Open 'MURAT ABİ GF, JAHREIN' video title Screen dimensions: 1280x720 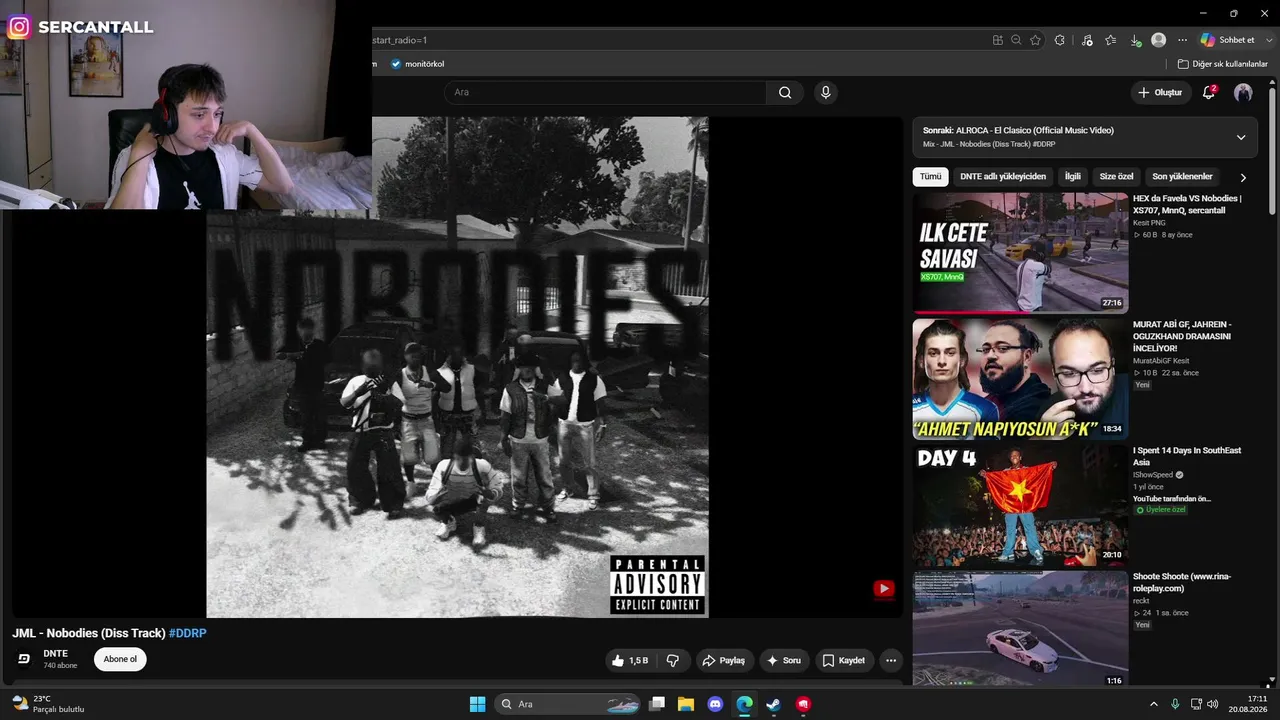click(1182, 336)
